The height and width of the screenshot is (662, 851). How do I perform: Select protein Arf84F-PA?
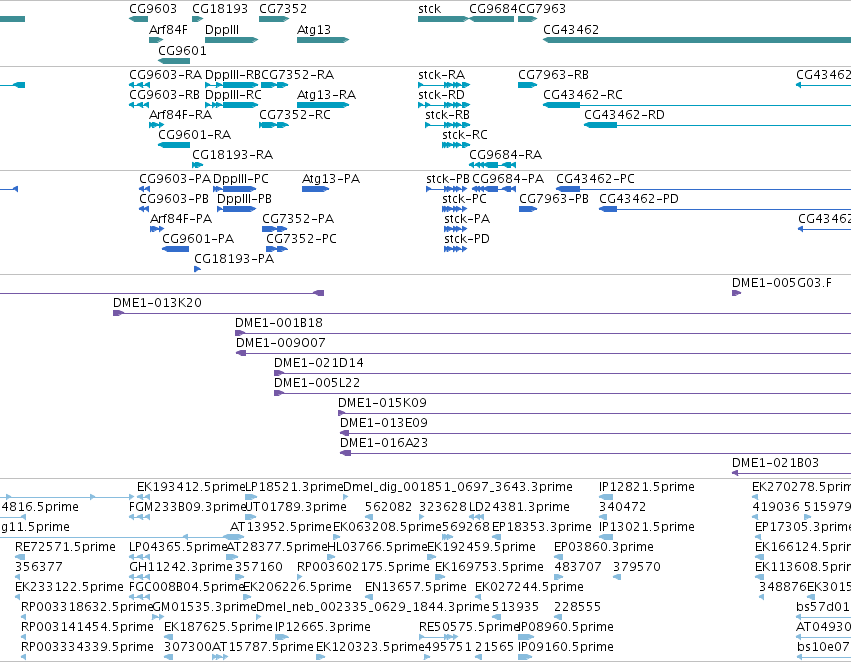pyautogui.click(x=157, y=229)
